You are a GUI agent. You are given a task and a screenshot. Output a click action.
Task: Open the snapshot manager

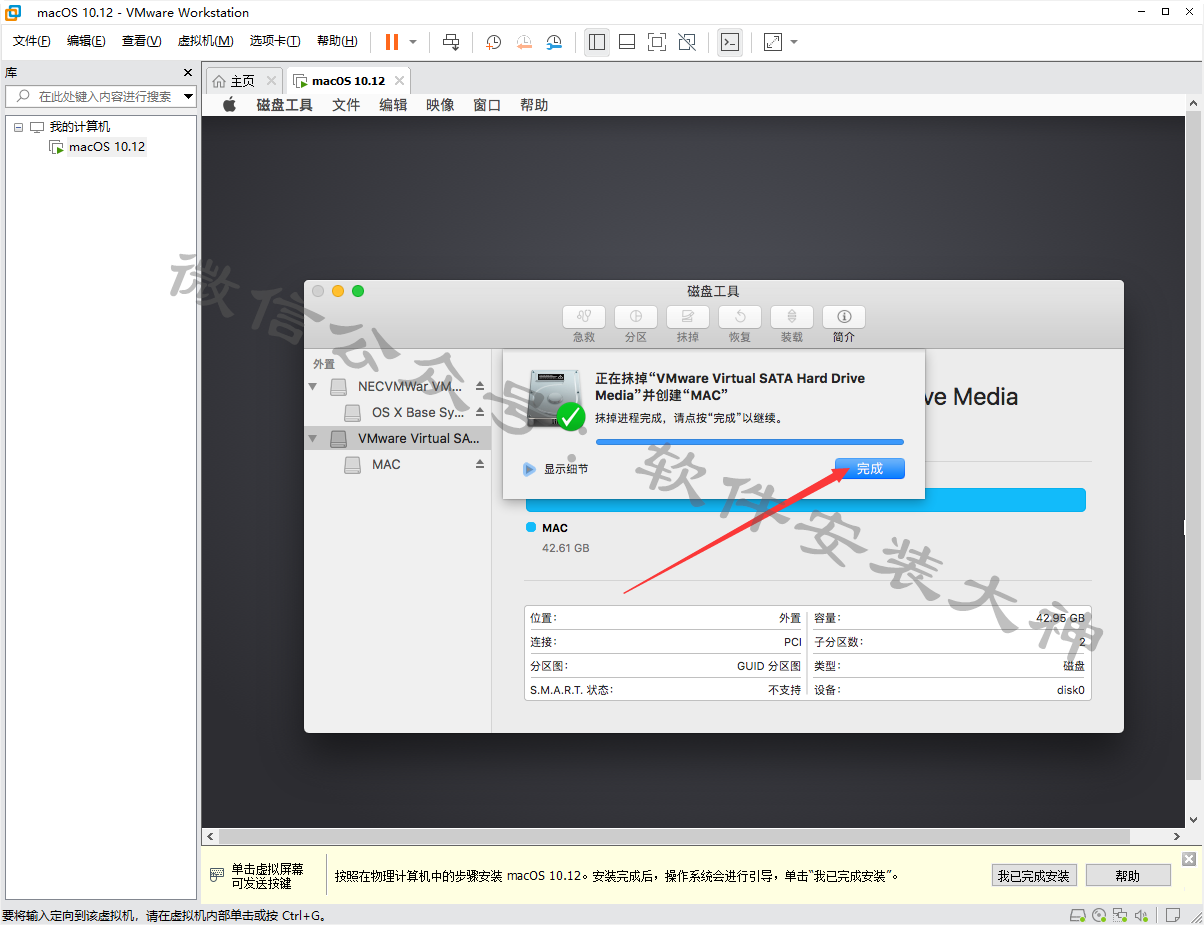(x=554, y=42)
